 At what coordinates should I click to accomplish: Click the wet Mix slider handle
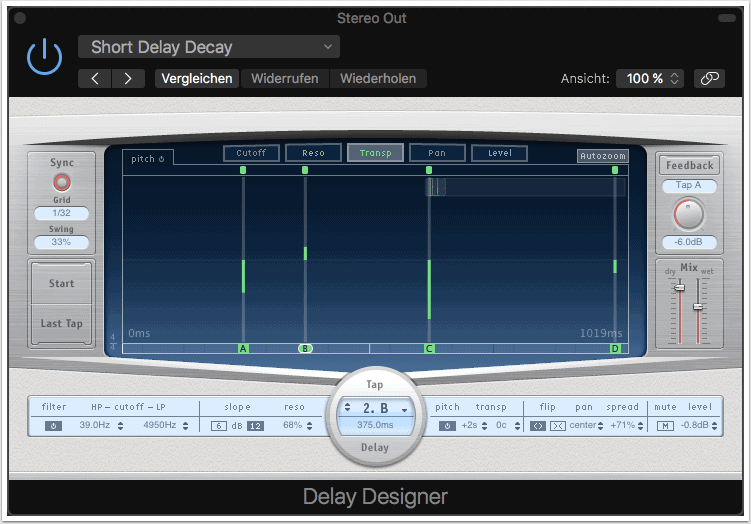(x=698, y=306)
